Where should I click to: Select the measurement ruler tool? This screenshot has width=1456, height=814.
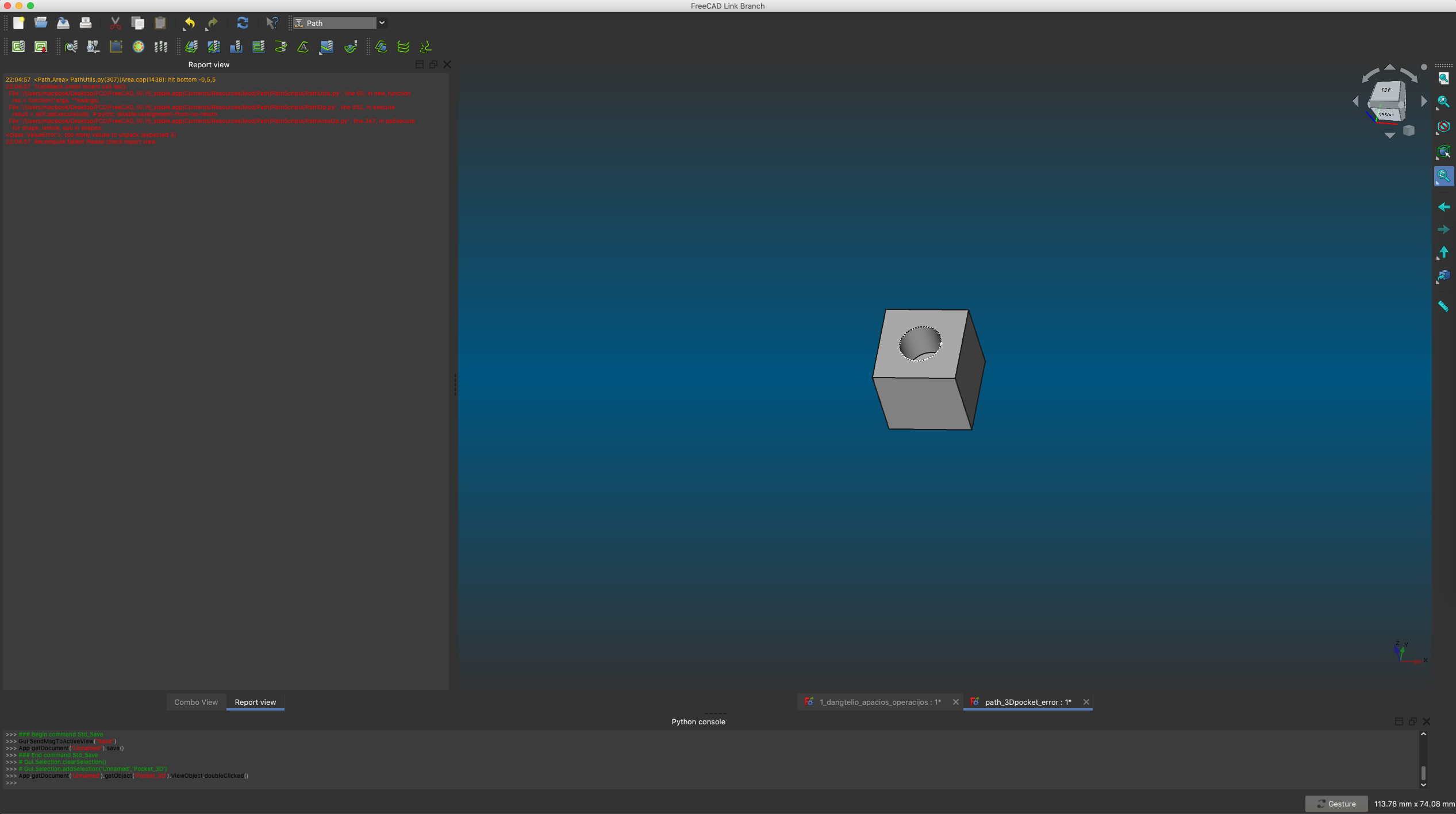click(1443, 306)
